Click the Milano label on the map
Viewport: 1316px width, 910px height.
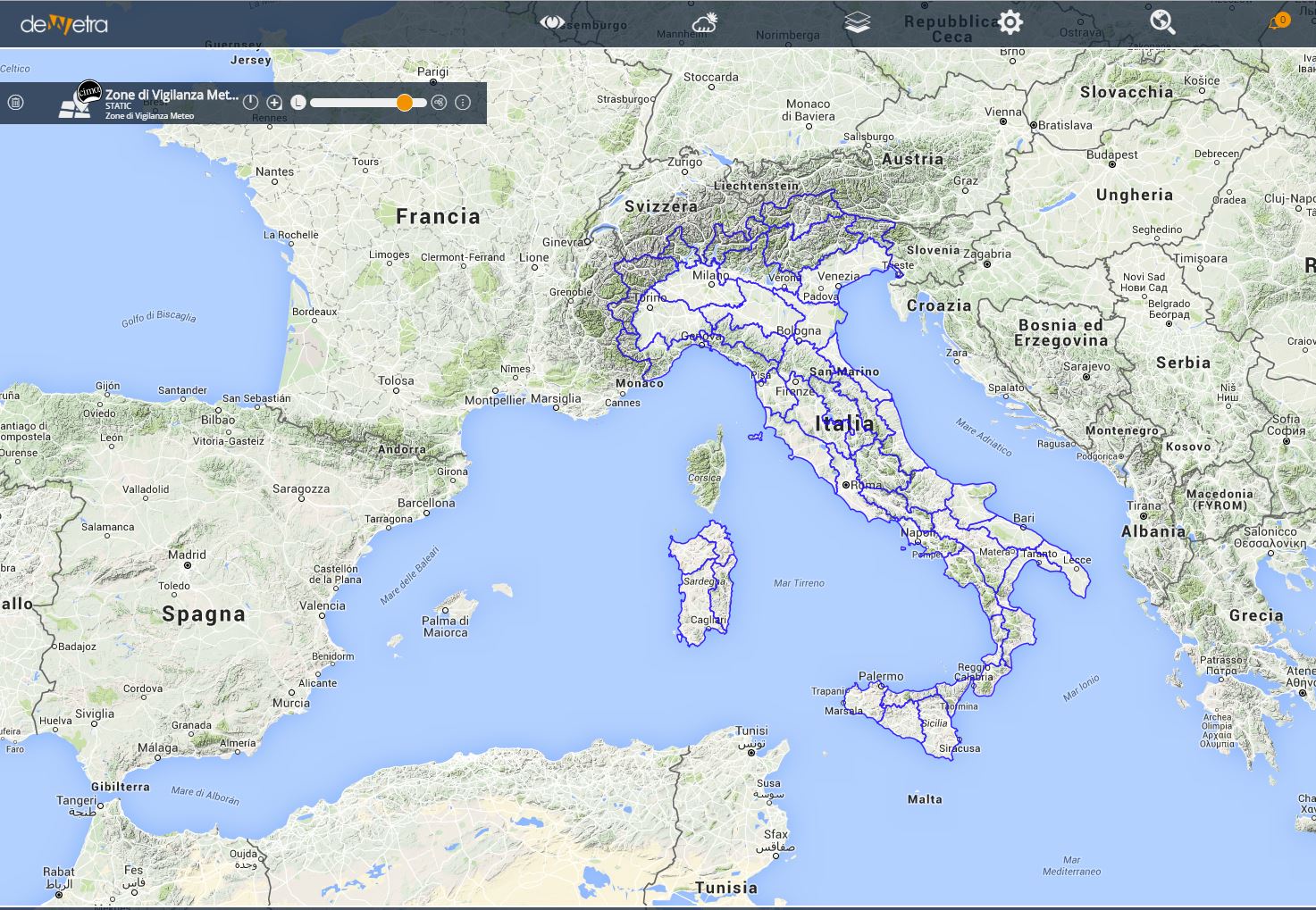pos(711,276)
